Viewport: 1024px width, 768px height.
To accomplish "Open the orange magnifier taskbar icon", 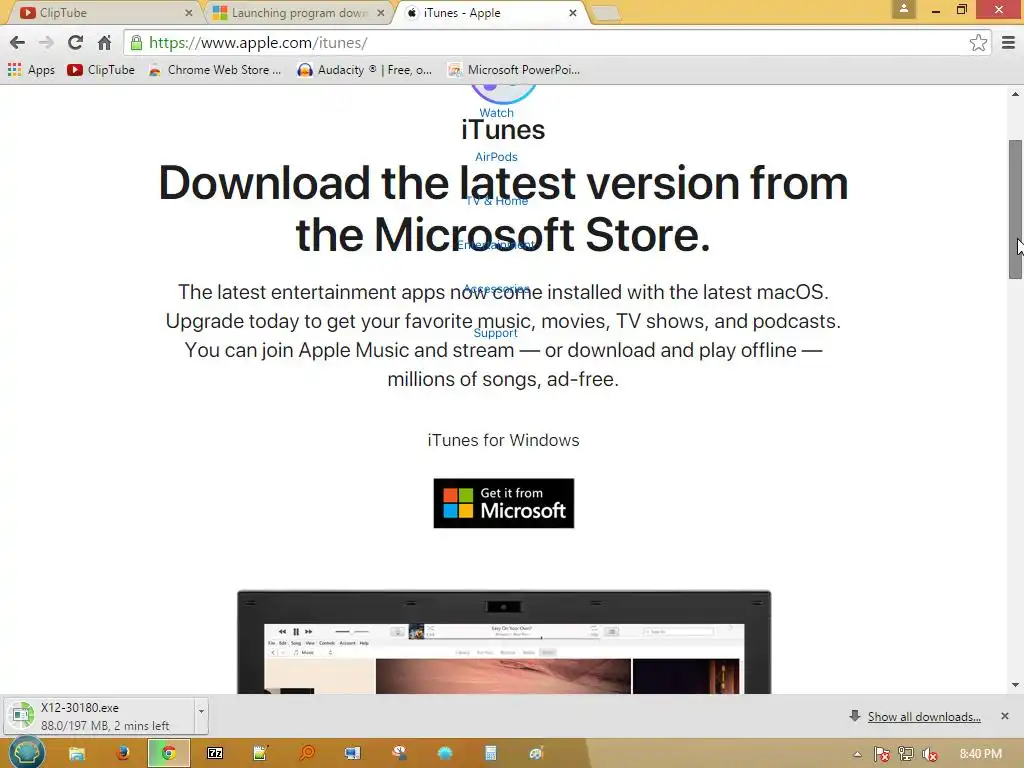I will coord(306,754).
